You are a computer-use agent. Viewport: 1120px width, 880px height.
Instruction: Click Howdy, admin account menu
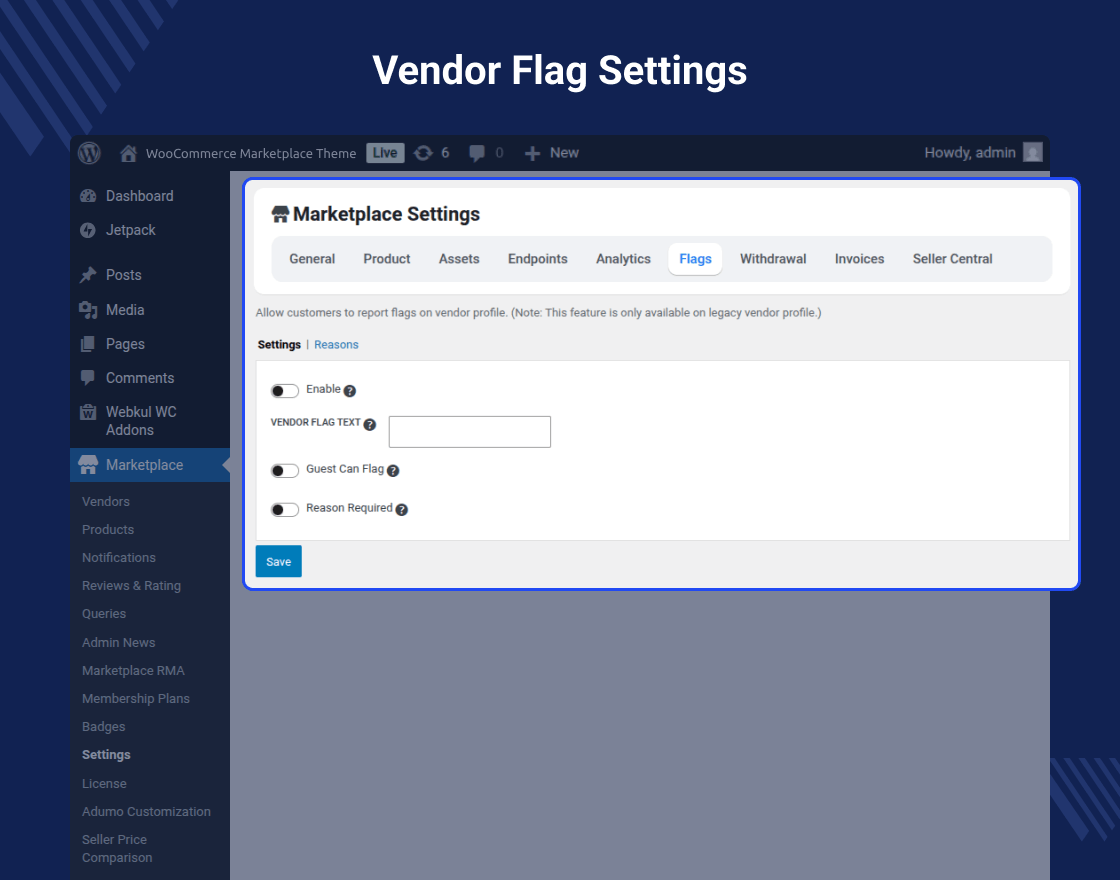point(984,153)
